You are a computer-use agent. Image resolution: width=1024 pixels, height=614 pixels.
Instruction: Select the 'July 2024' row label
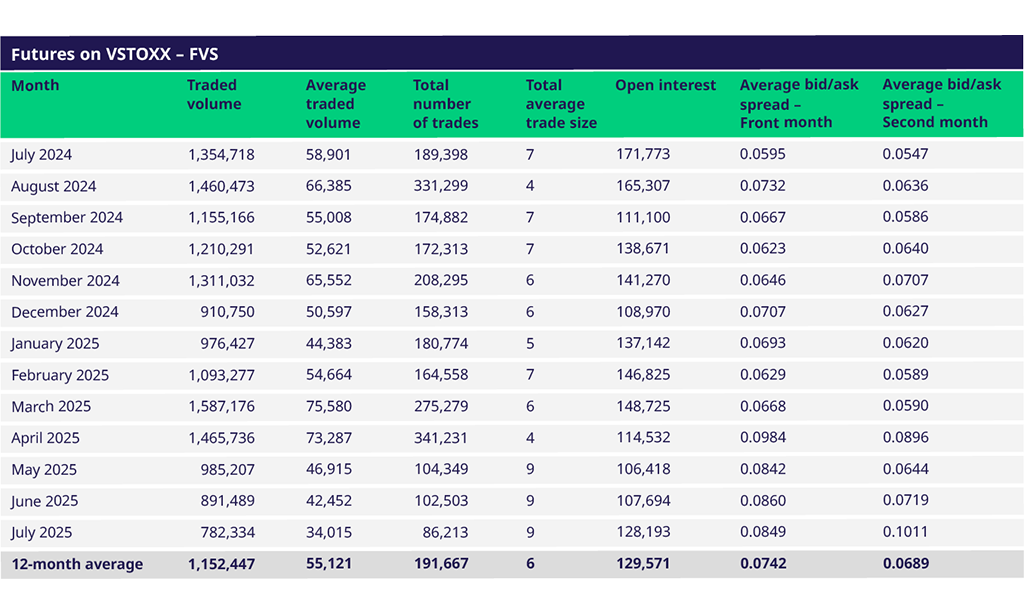[x=42, y=155]
